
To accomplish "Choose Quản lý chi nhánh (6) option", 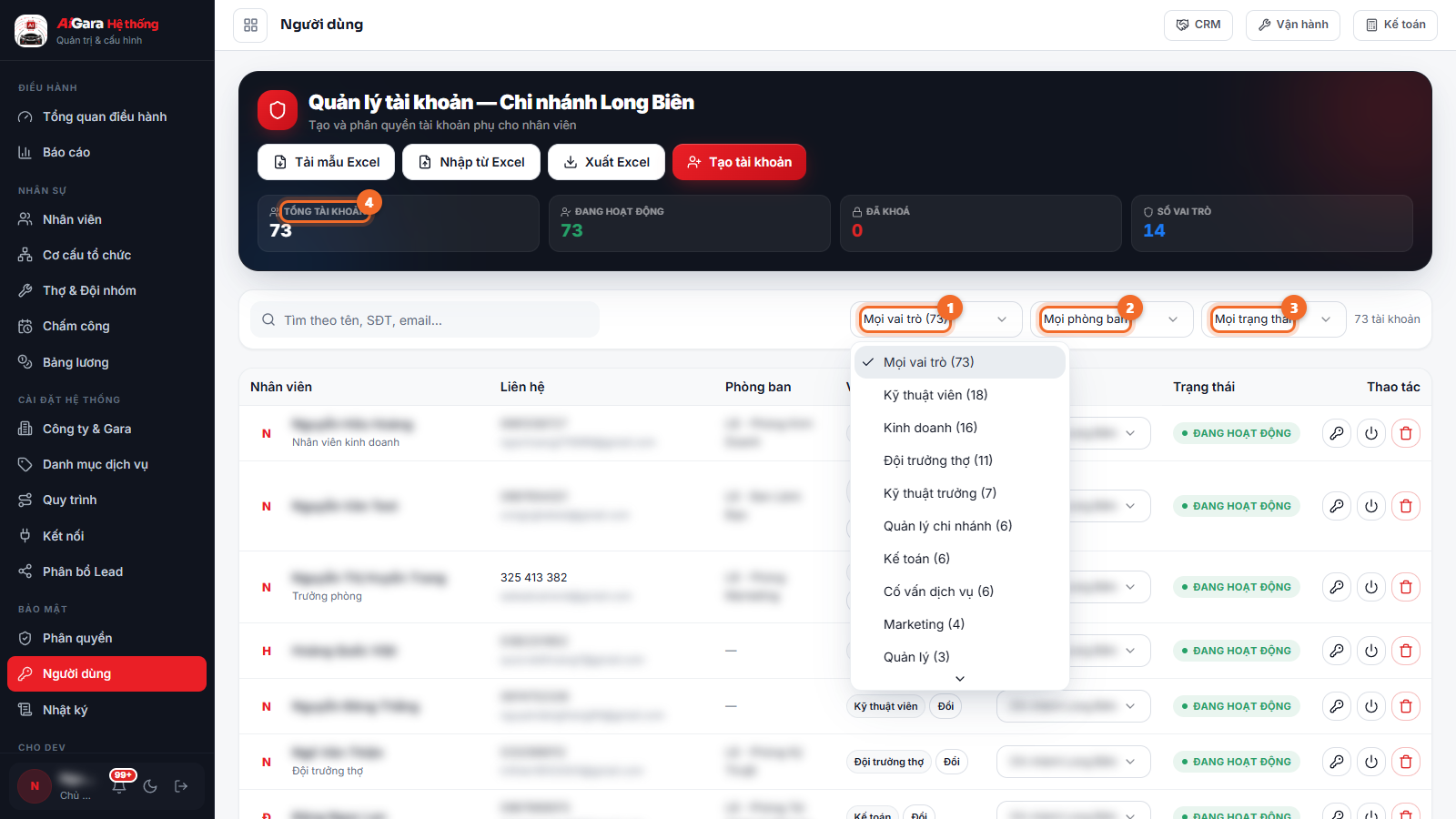I will pyautogui.click(x=960, y=526).
